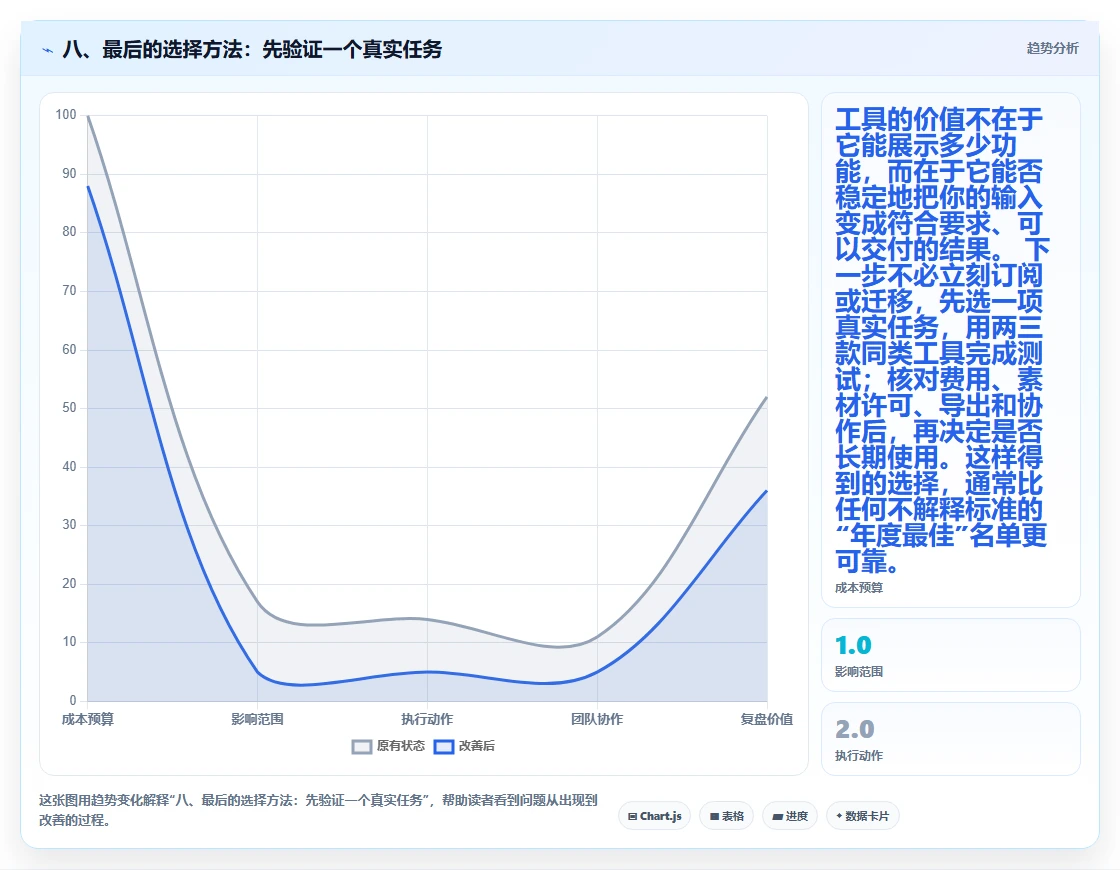Click the gray 原有状态 legend color box
Screen dimensions: 1120x870
(362, 746)
